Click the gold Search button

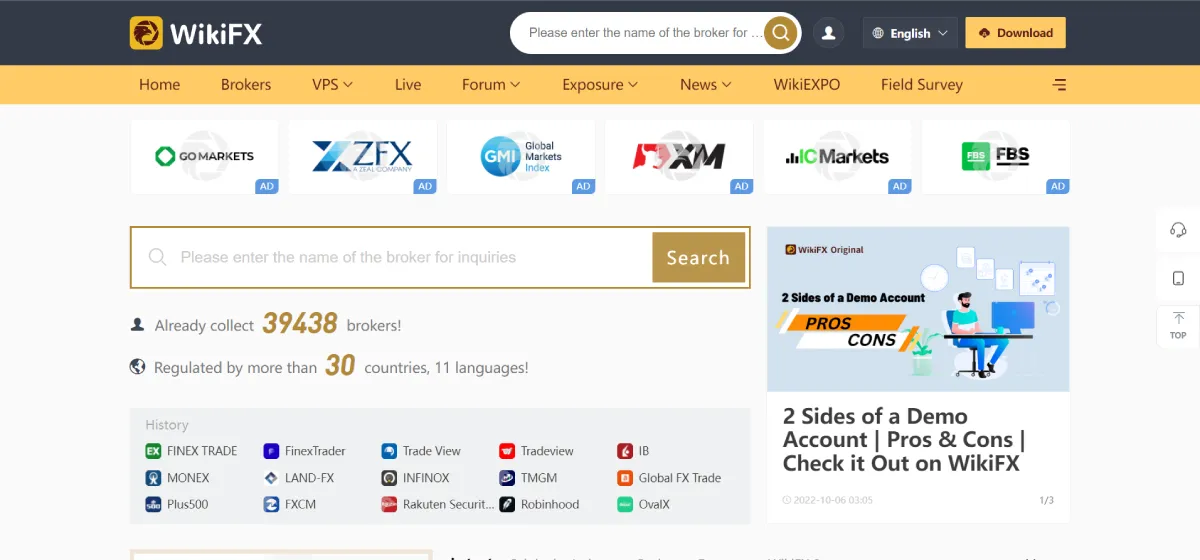[698, 258]
